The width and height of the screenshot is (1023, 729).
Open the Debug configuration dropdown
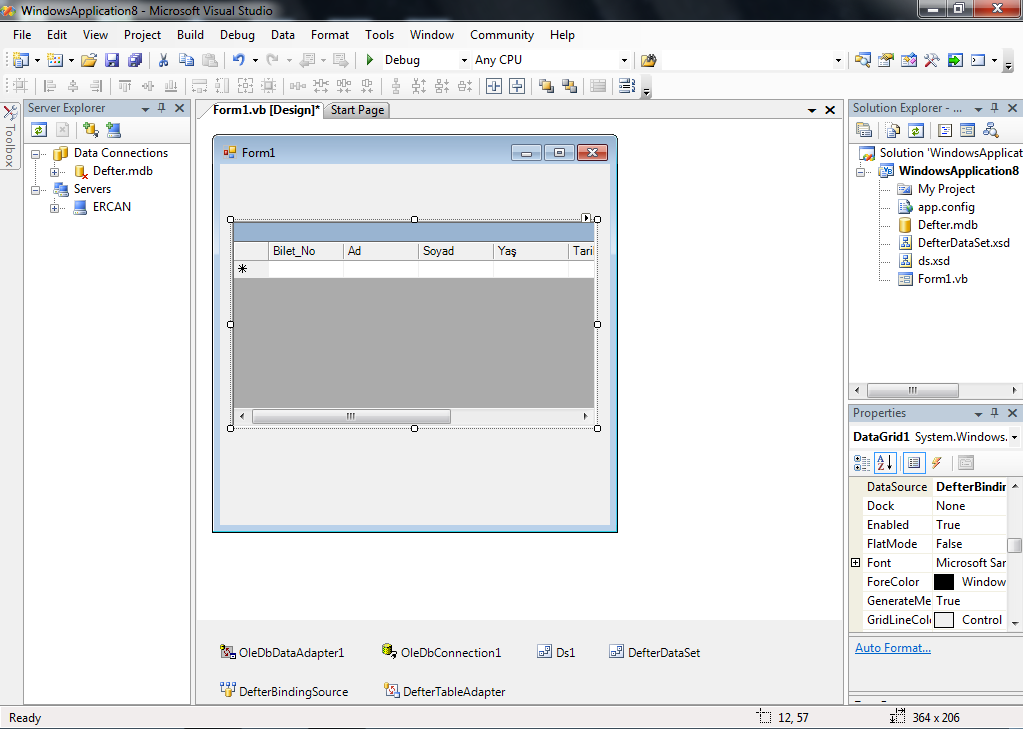tap(464, 60)
